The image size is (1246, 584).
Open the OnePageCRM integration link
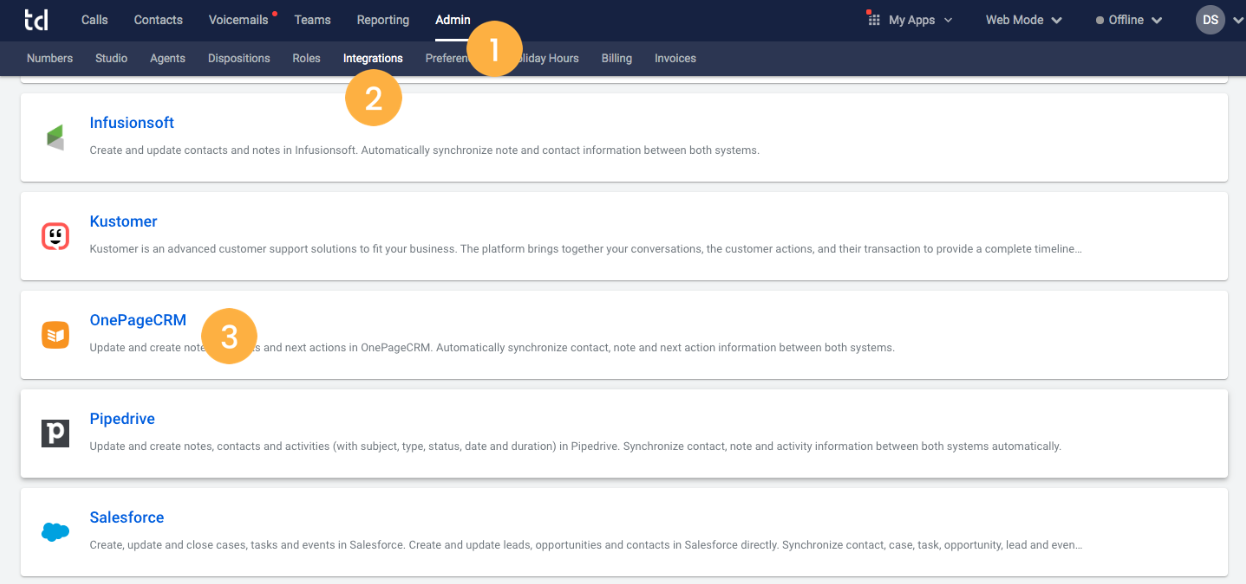click(x=138, y=320)
